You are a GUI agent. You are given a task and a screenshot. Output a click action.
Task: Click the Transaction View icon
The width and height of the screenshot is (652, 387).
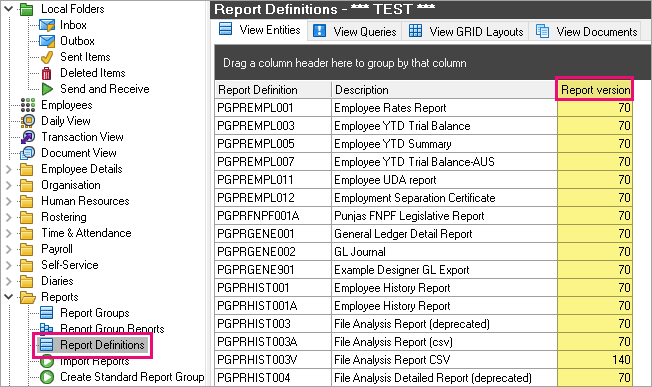click(x=27, y=137)
